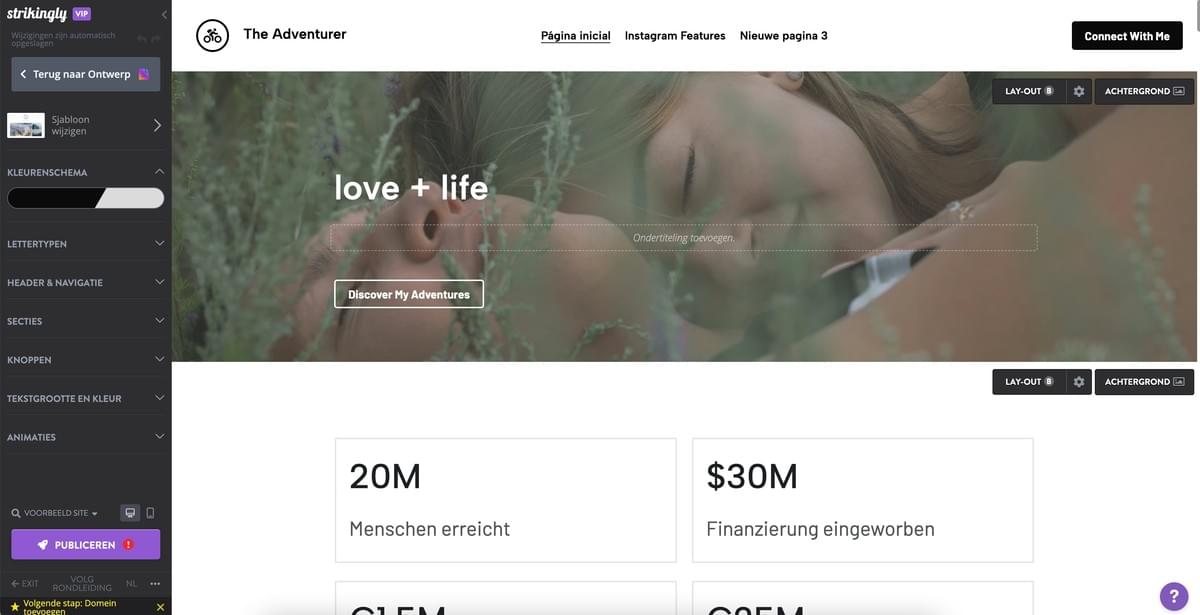Dismiss the Volgende stap domain notification

pos(160,607)
